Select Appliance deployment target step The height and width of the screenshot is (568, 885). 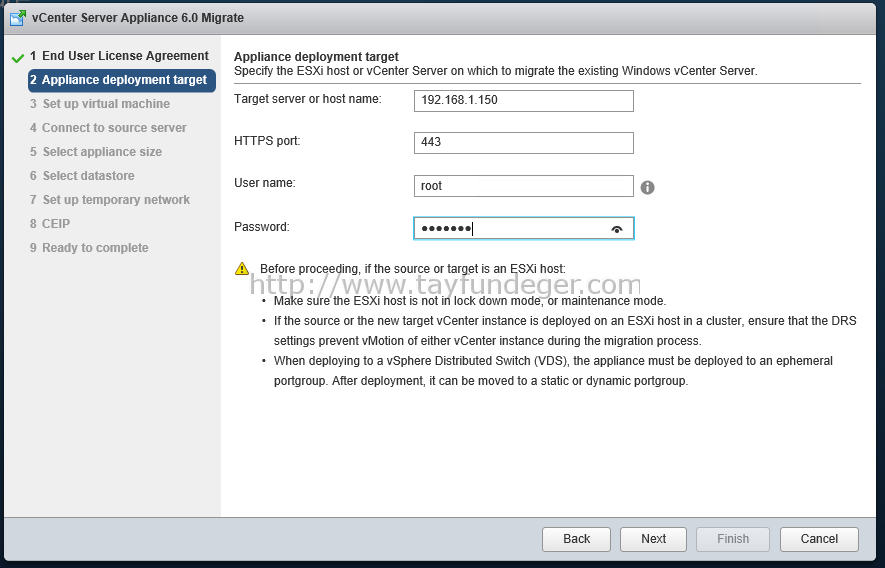pyautogui.click(x=122, y=80)
